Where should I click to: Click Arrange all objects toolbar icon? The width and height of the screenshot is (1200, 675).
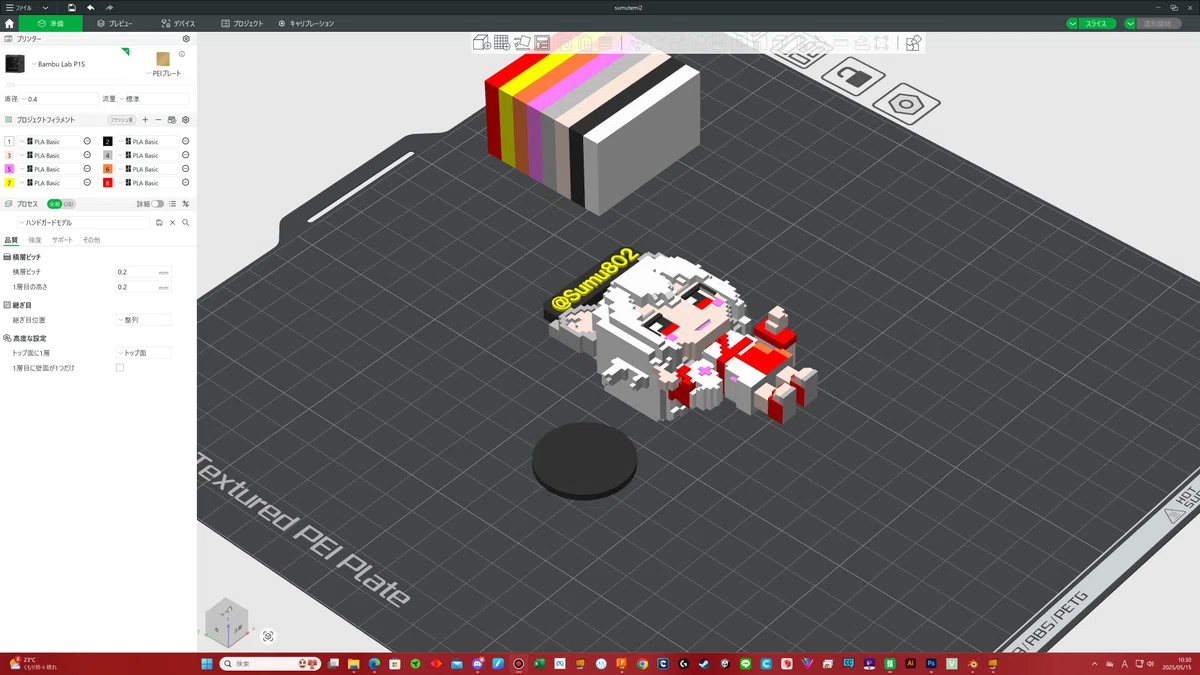[x=542, y=43]
